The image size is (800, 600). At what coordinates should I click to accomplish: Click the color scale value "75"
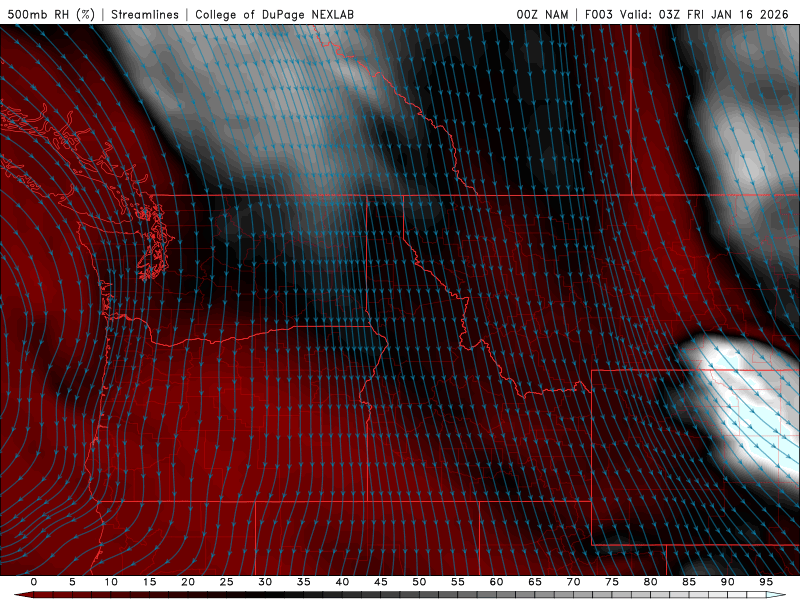point(612,582)
